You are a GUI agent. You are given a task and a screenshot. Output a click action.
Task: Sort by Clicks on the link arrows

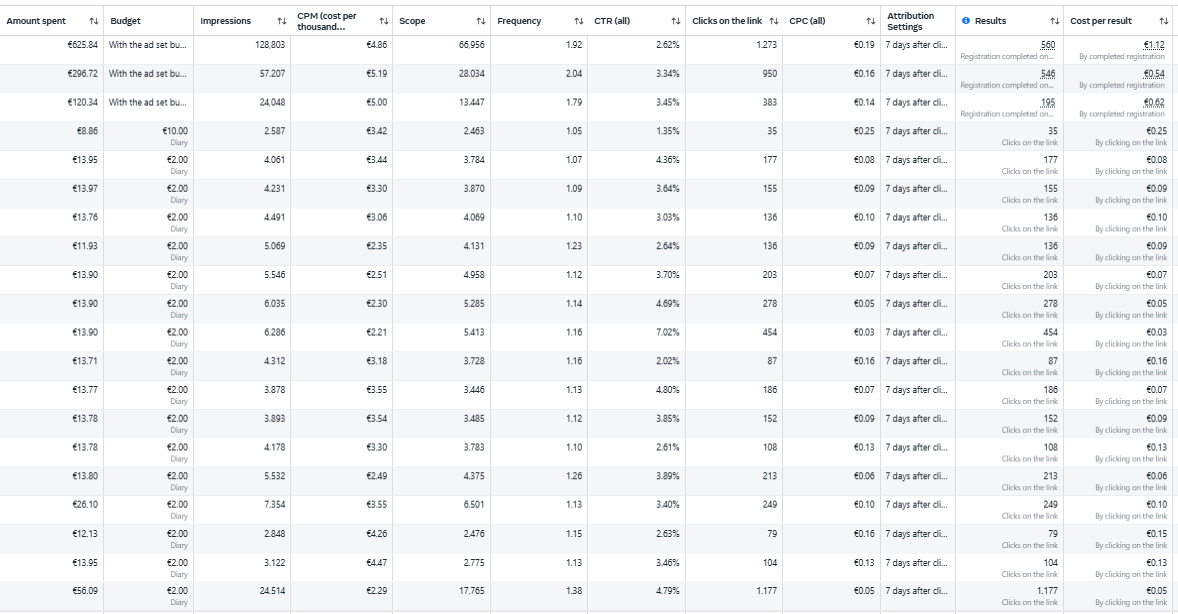coord(773,21)
